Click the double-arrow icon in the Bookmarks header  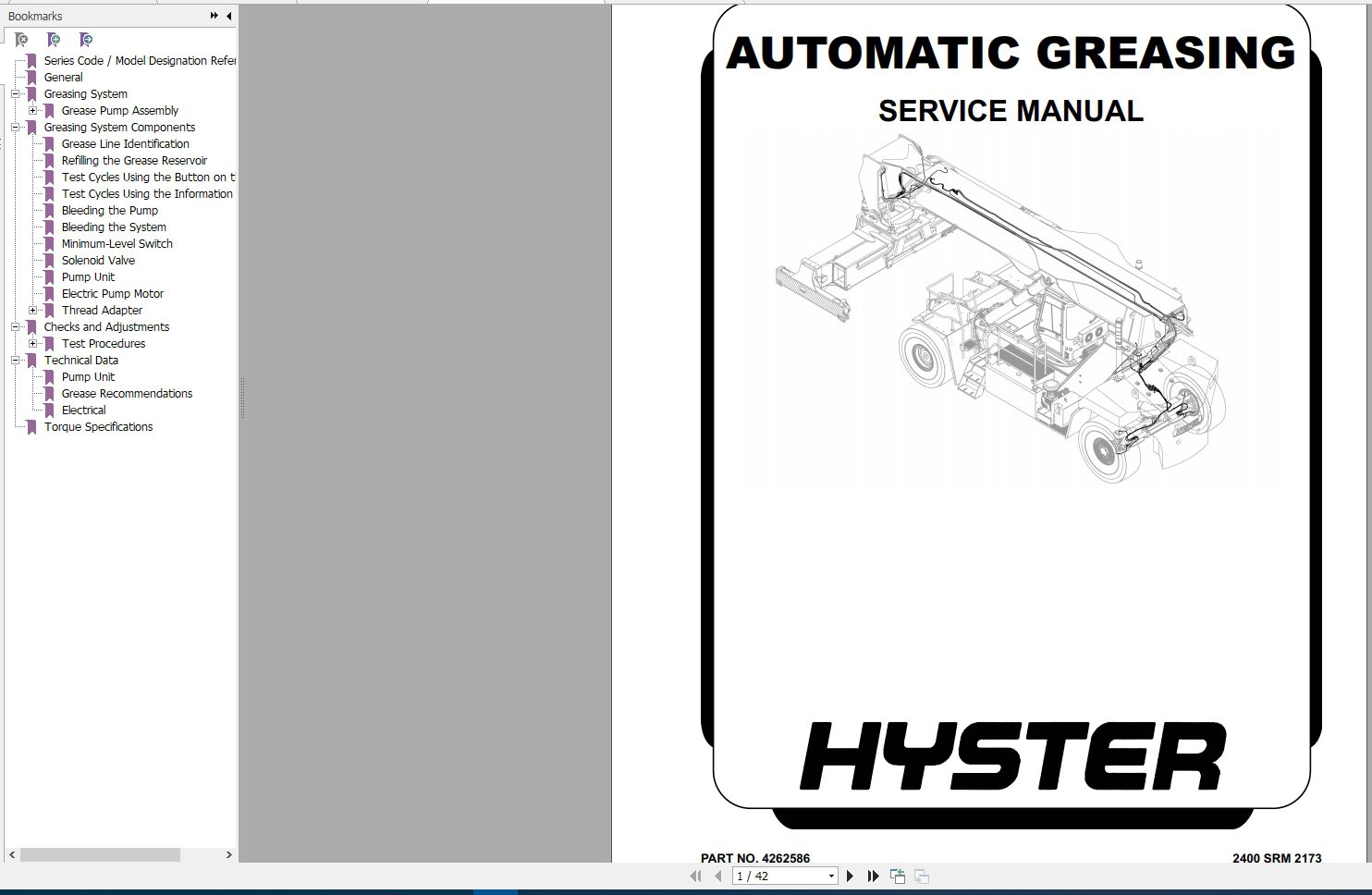click(214, 16)
